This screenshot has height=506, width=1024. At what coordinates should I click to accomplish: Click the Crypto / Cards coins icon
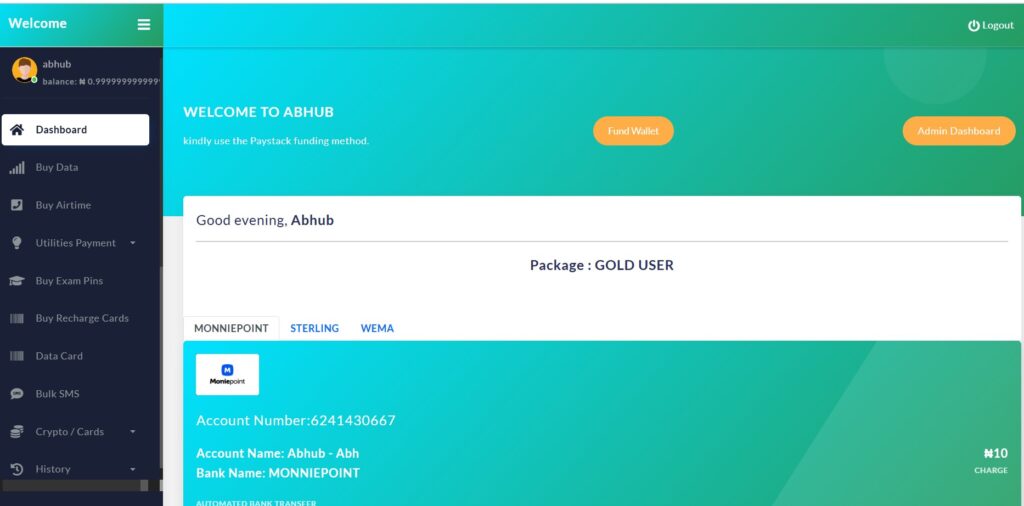click(17, 432)
